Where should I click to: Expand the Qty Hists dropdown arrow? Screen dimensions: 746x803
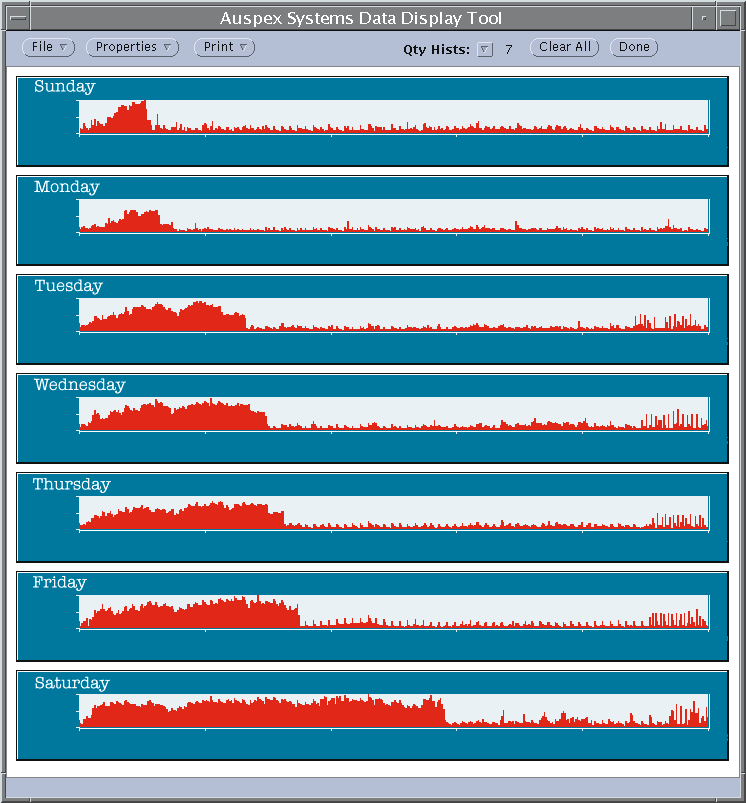pos(485,49)
